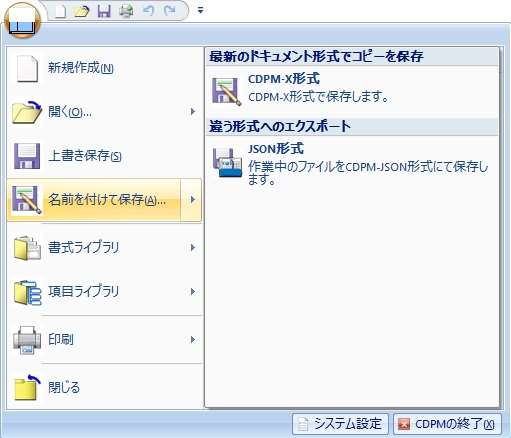
Task: Click the CDPM-X形式 save icon
Action: coord(226,92)
